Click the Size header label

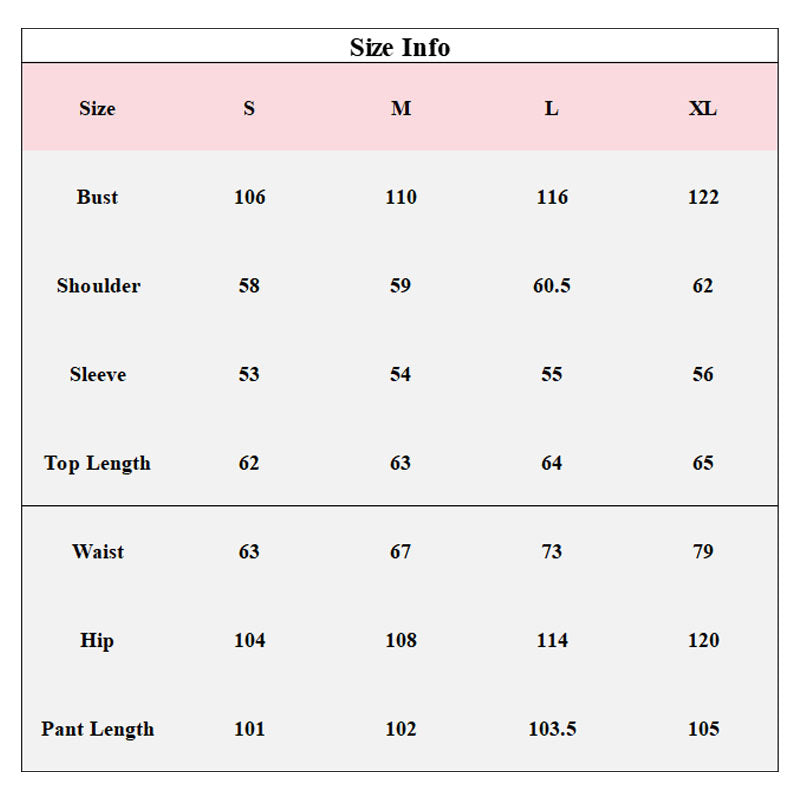(97, 108)
